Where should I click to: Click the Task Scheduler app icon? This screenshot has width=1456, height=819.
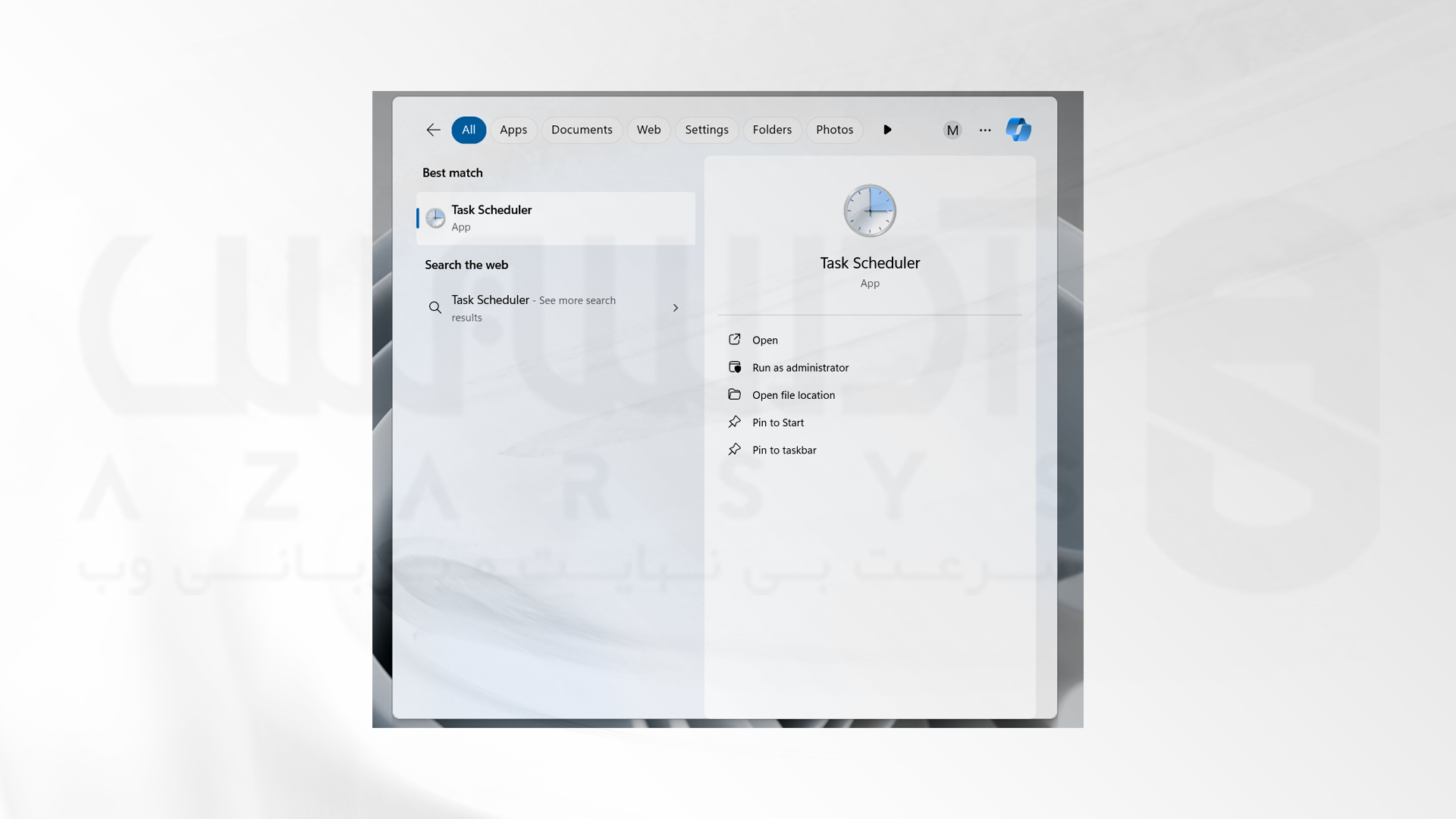[x=435, y=217]
